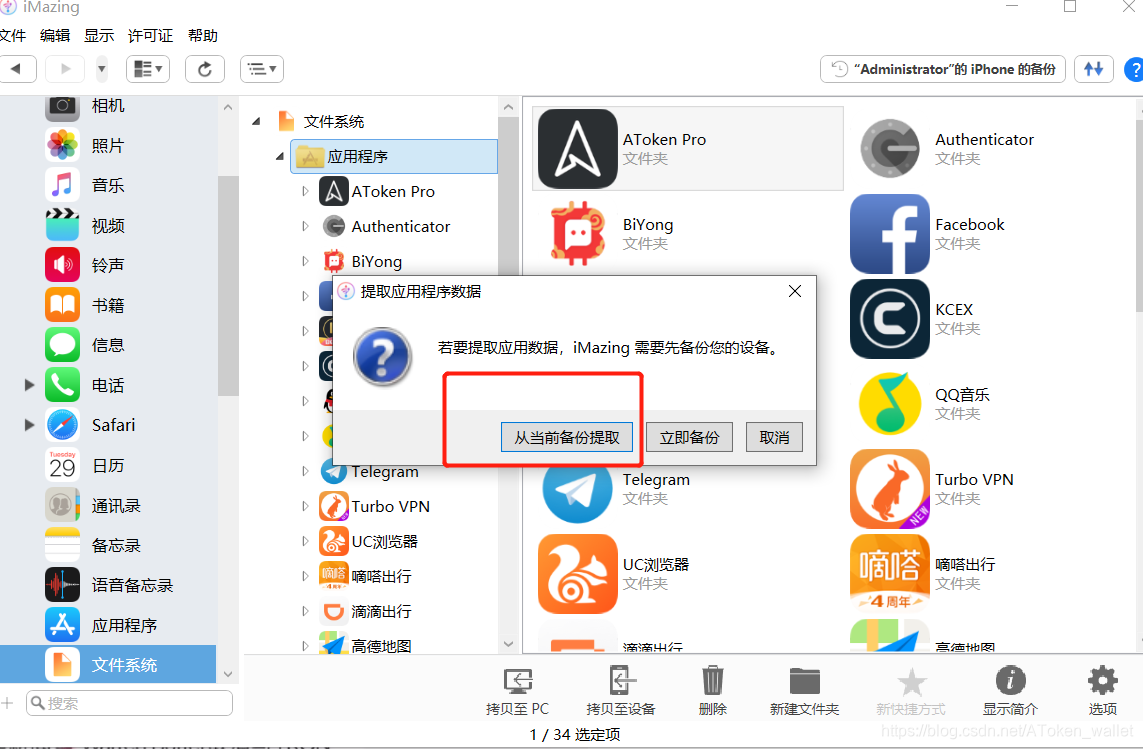Open the 帮助 menu
The image size is (1143, 749).
coord(203,36)
